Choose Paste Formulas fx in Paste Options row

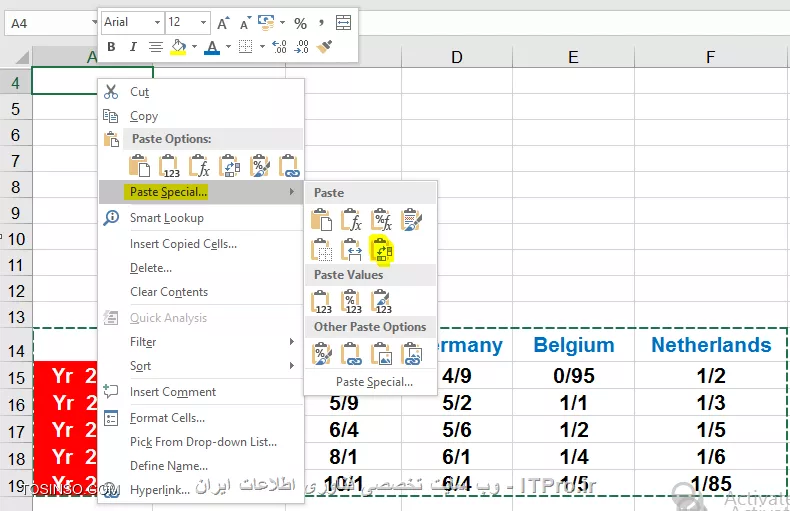(x=200, y=166)
